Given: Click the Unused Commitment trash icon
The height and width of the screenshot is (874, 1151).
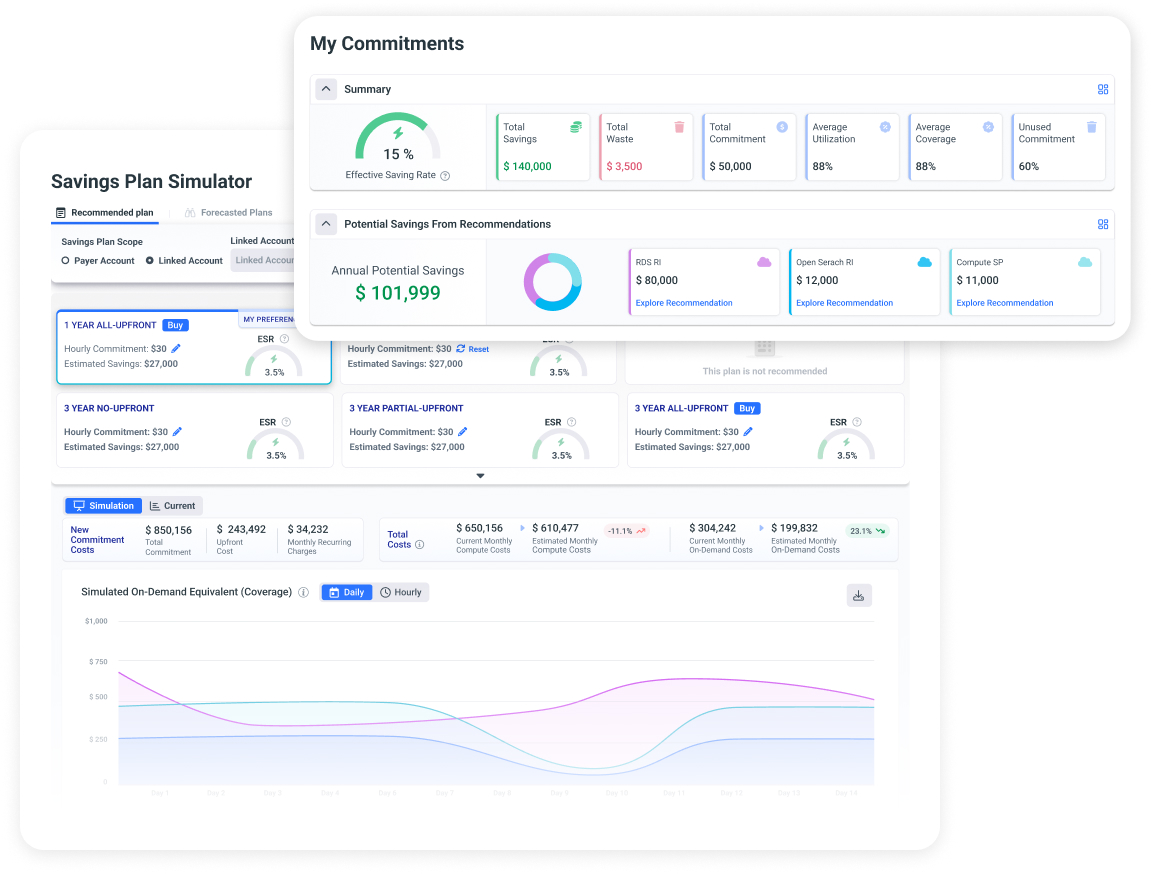Looking at the screenshot, I should click(1091, 126).
